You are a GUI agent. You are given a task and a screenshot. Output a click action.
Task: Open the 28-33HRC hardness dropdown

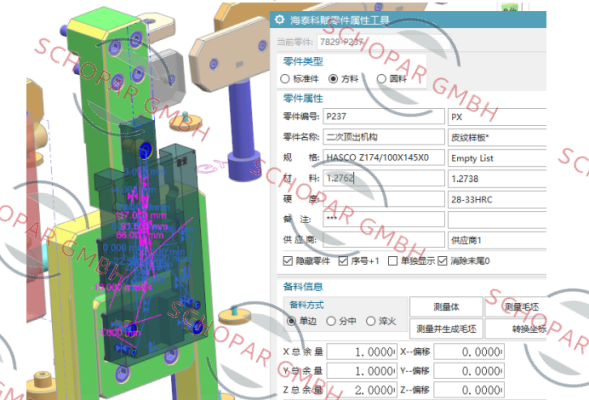497,199
